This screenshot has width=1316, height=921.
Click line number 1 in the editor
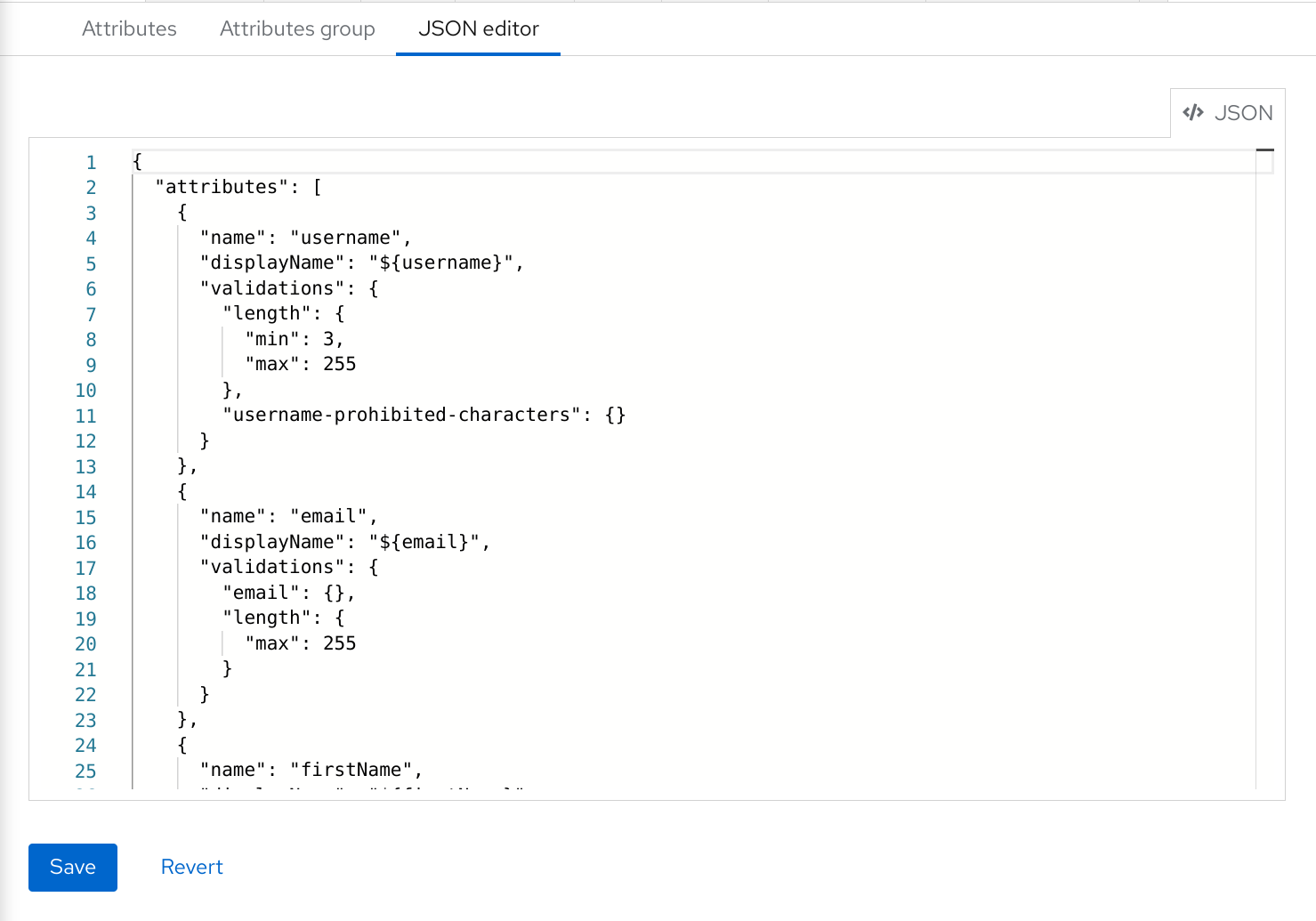tap(90, 162)
